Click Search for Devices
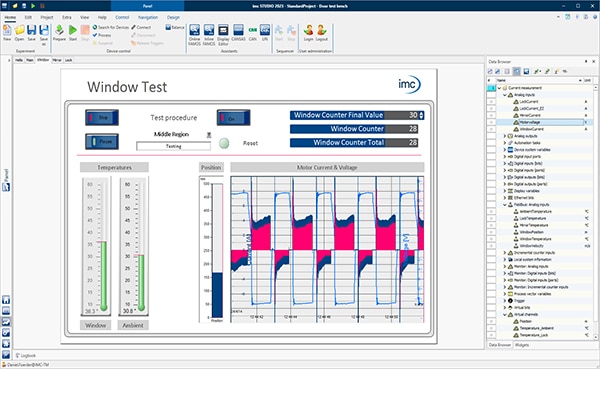The height and width of the screenshot is (400, 600). 111,27
